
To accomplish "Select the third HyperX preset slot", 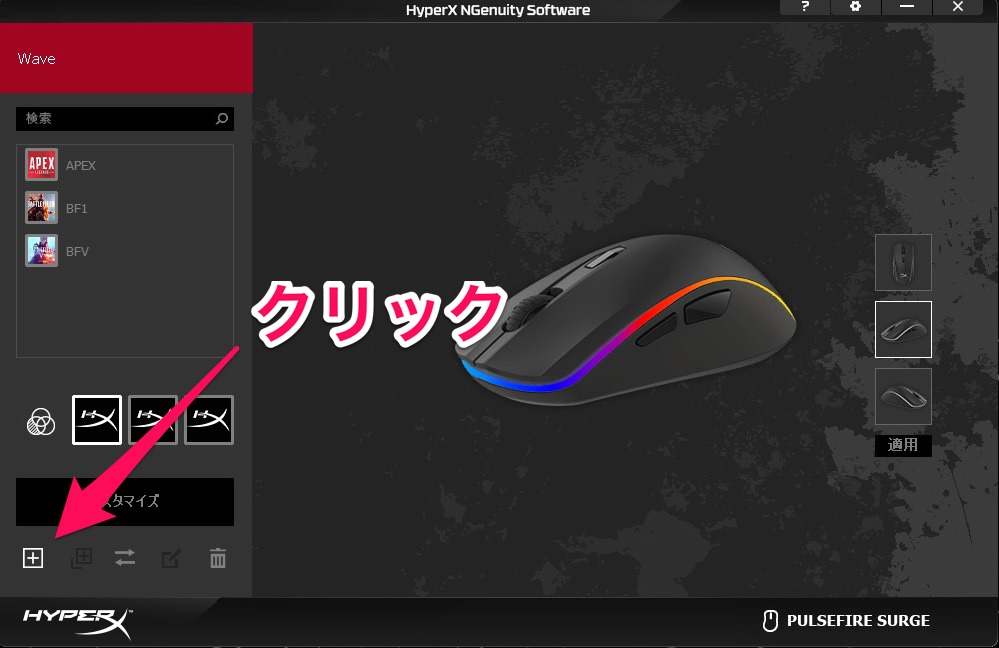I will 209,420.
